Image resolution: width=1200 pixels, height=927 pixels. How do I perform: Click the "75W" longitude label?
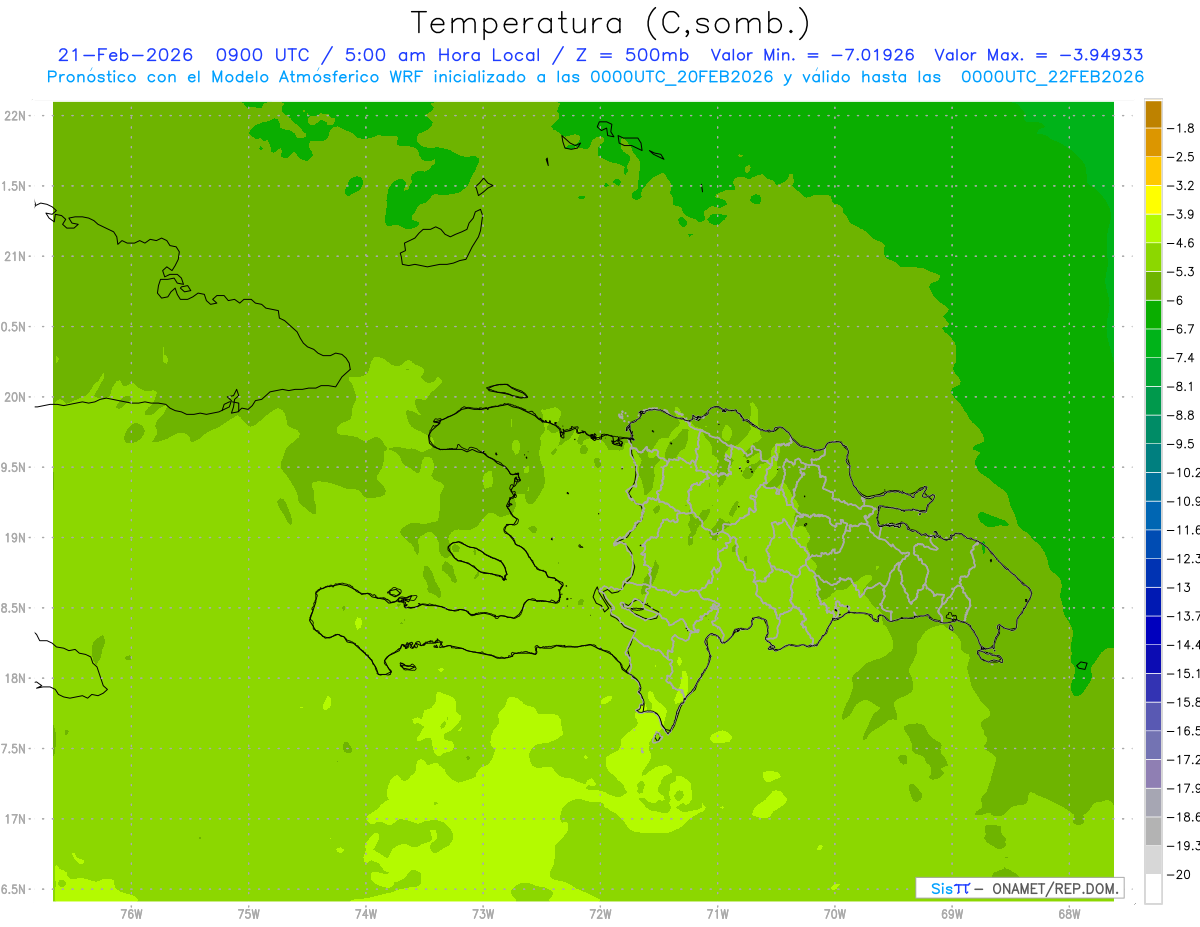click(249, 913)
